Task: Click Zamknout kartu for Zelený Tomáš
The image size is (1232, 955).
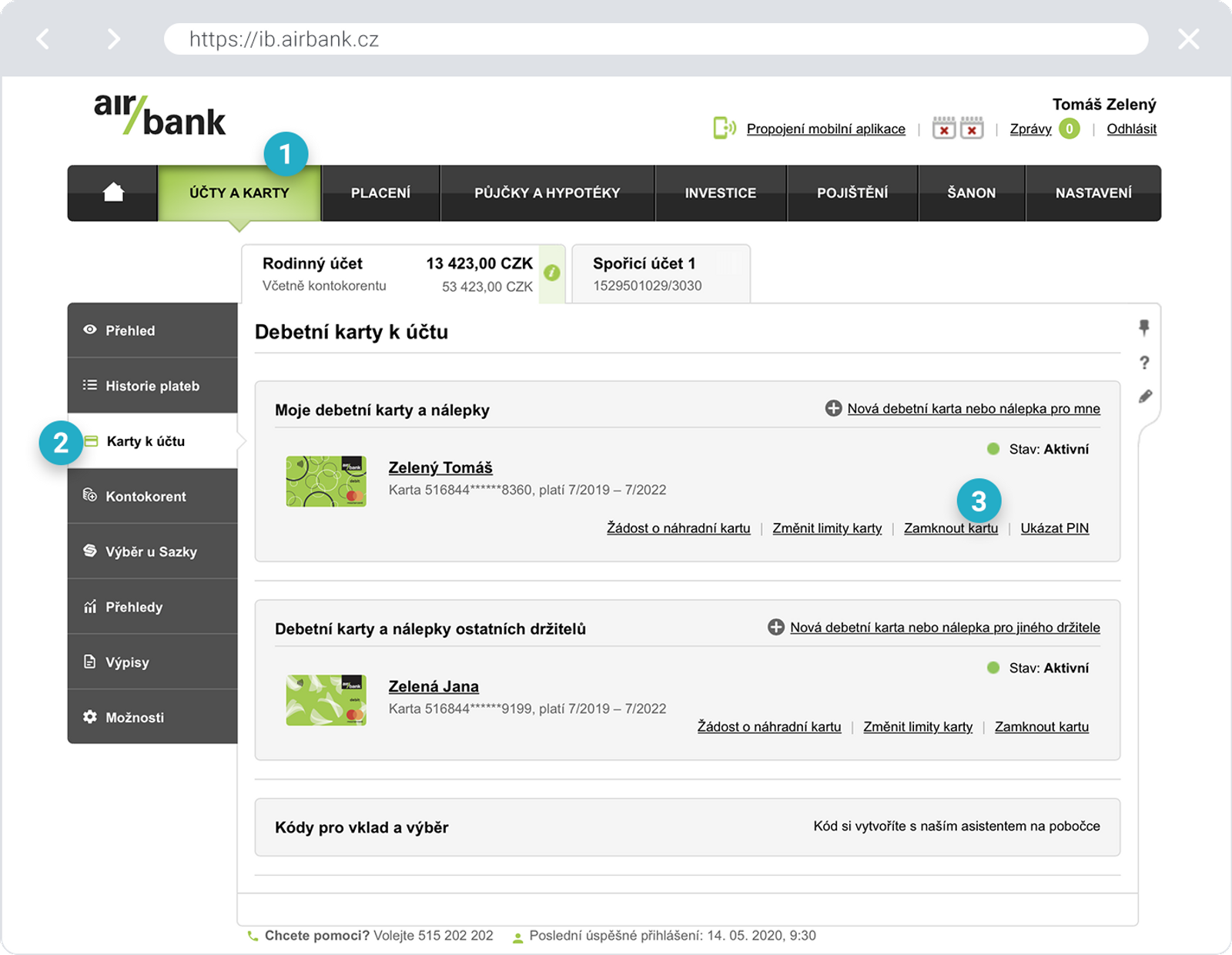Action: (950, 528)
